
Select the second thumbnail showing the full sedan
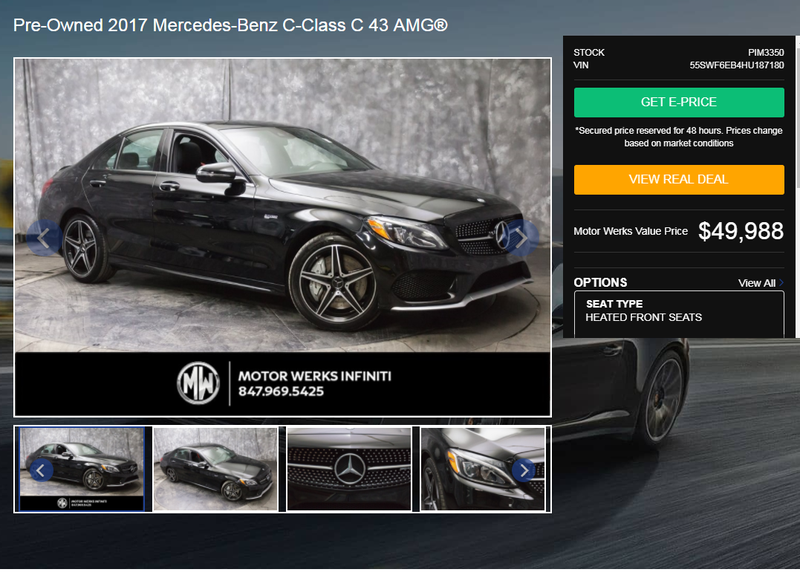pyautogui.click(x=215, y=469)
